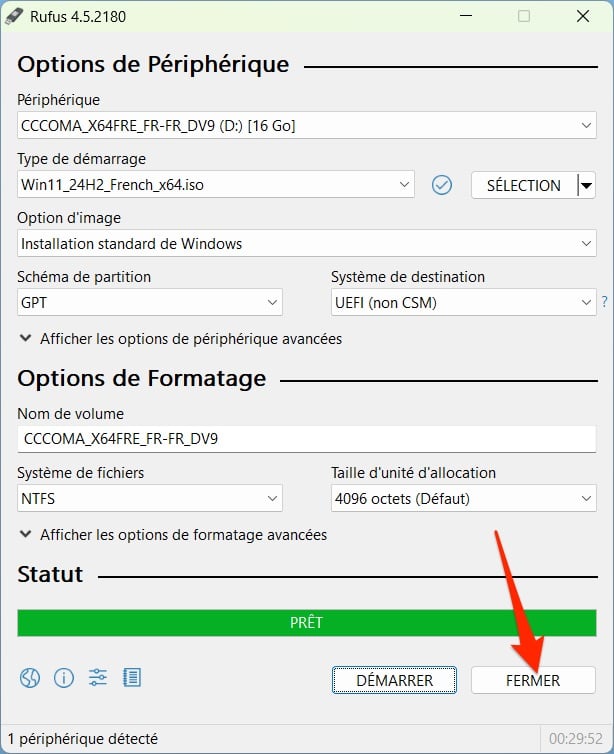Open the application settings sliders icon
The width and height of the screenshot is (614, 754).
point(98,678)
